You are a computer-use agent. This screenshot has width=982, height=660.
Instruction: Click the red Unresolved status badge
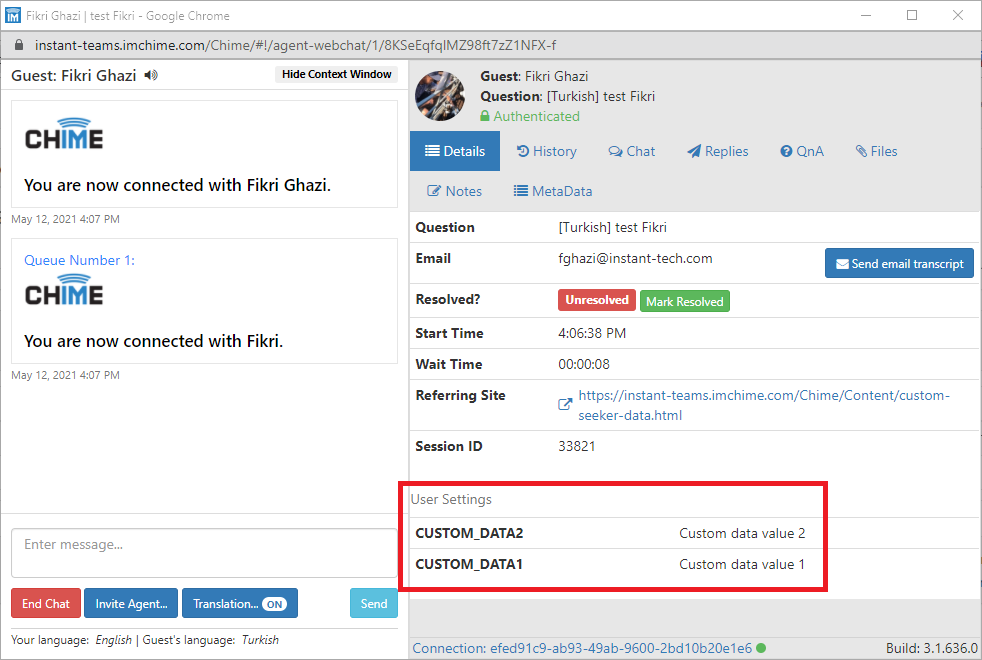(596, 300)
